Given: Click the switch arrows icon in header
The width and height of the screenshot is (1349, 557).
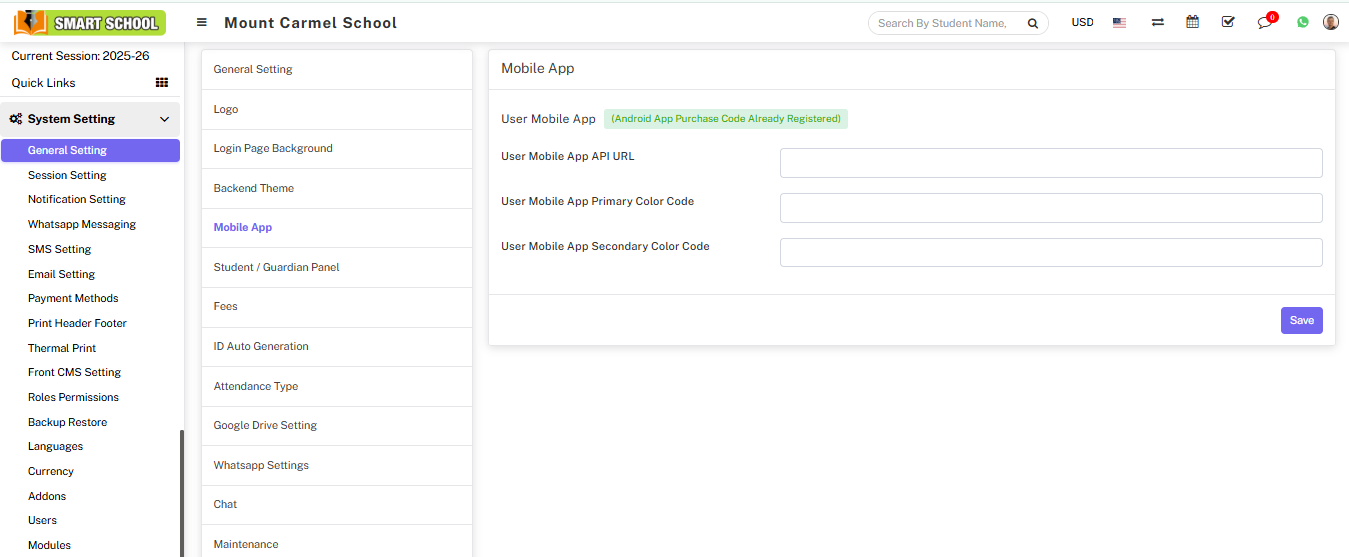Looking at the screenshot, I should pyautogui.click(x=1157, y=22).
